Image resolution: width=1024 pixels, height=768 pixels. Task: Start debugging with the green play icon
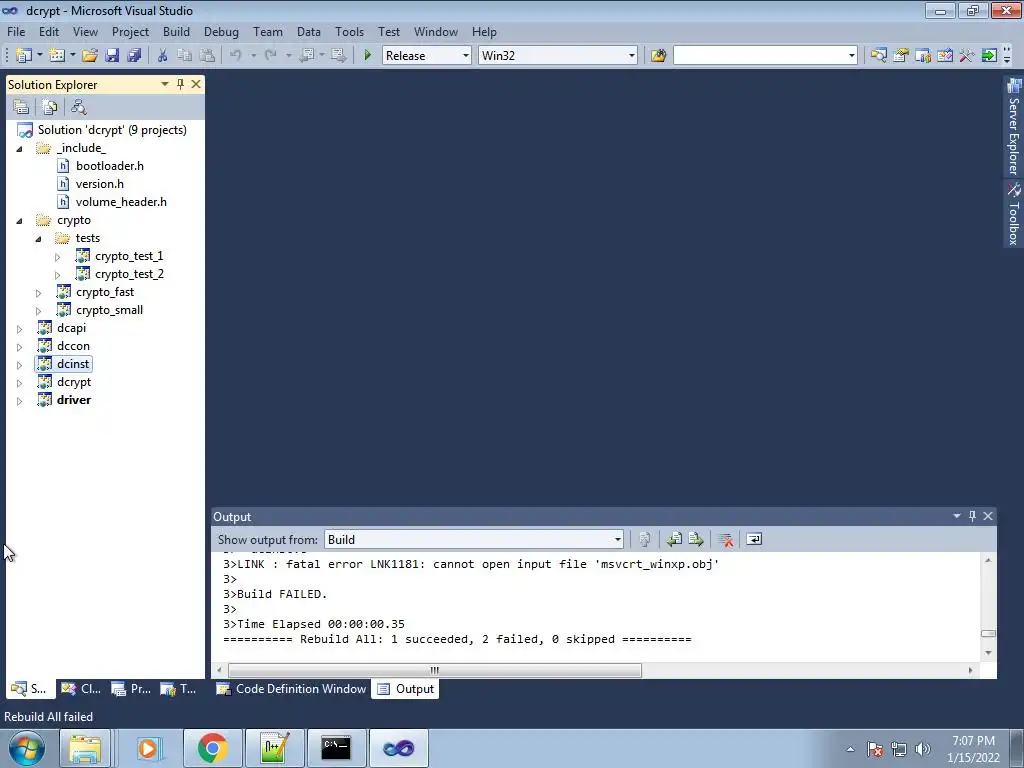coord(367,56)
